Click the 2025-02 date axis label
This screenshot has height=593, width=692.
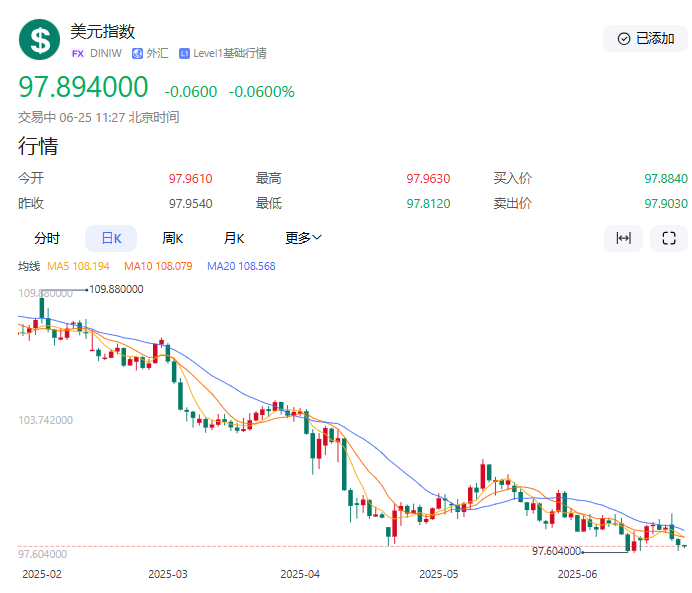[x=42, y=574]
